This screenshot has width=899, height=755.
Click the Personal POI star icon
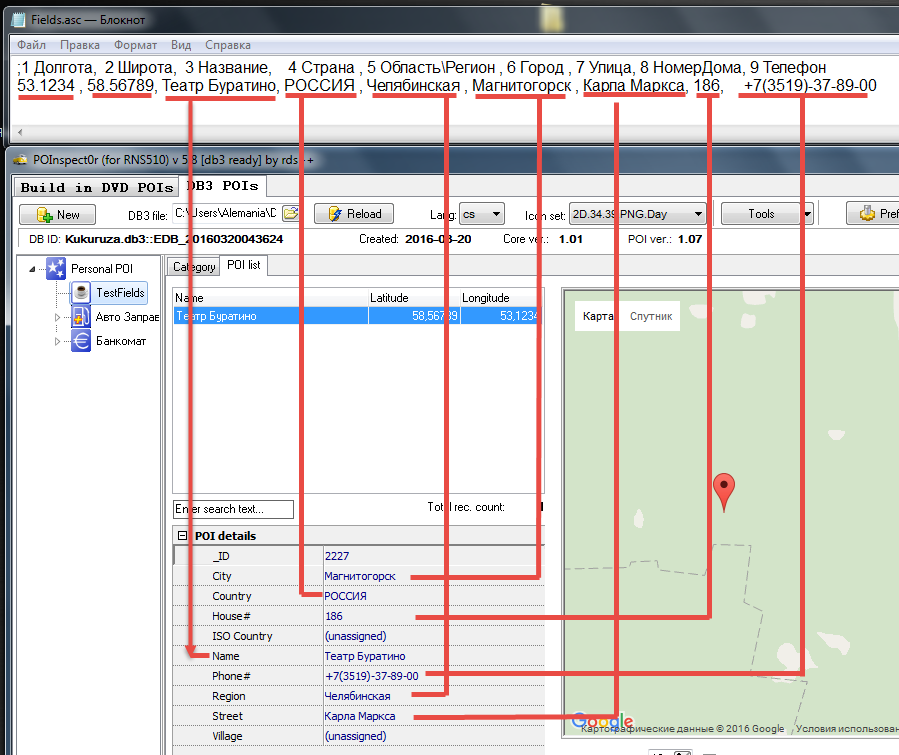click(x=56, y=268)
